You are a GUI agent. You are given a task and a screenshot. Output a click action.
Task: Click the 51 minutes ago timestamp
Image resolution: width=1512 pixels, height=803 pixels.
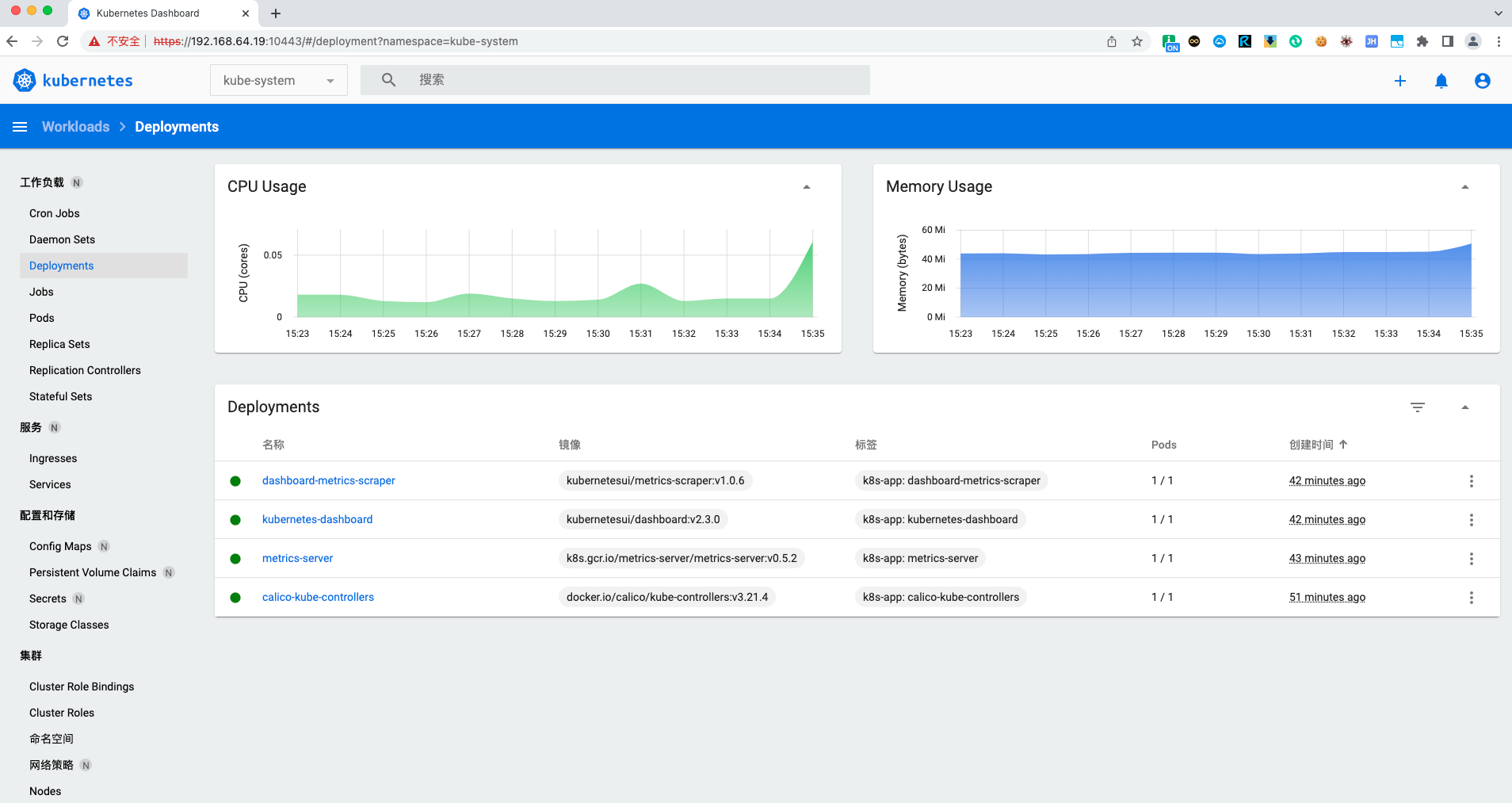pyautogui.click(x=1327, y=597)
